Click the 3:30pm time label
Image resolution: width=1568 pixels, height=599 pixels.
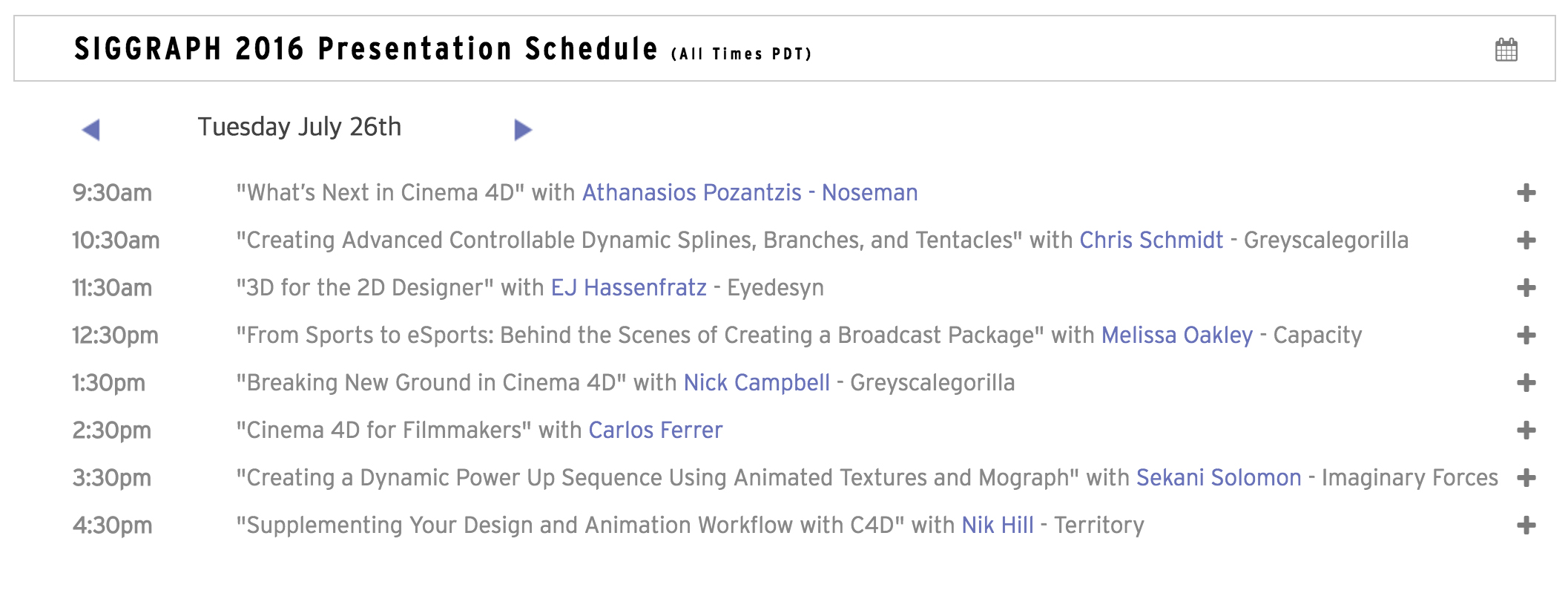tap(111, 478)
